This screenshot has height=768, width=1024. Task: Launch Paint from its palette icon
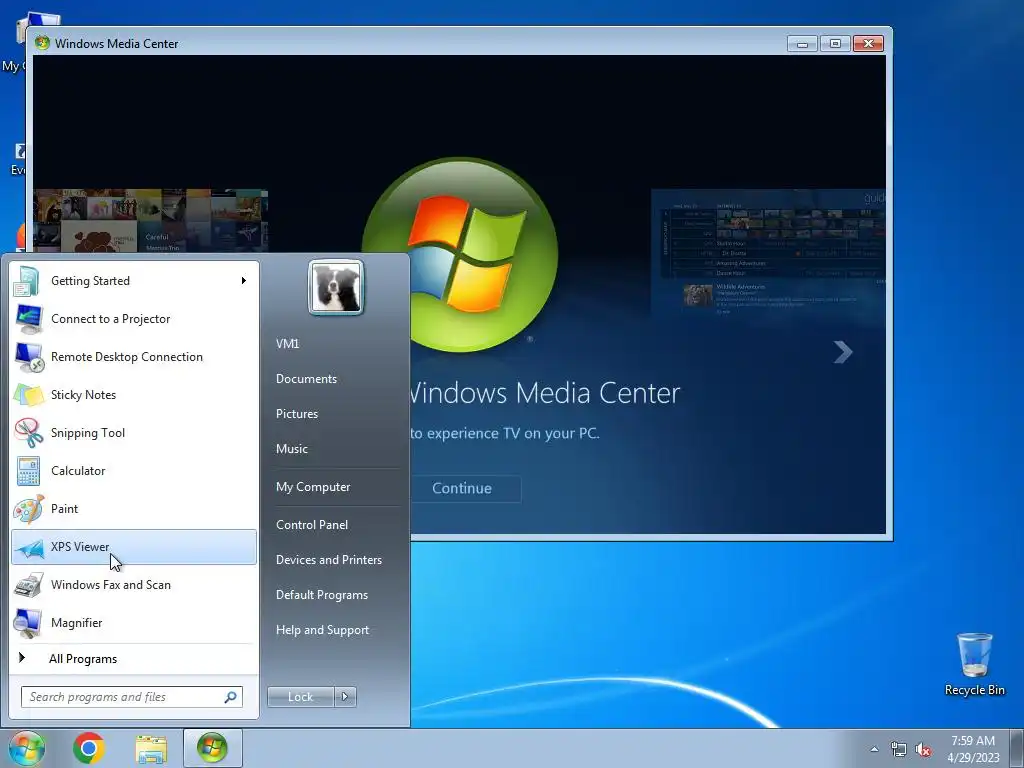[x=28, y=509]
